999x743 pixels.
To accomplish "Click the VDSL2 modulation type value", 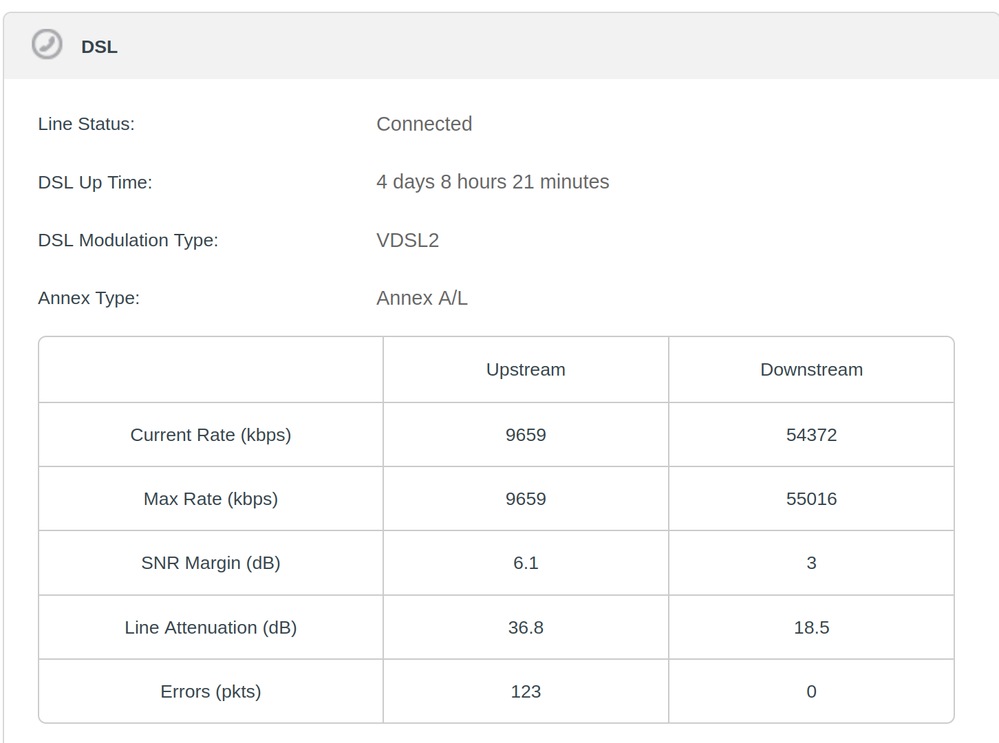I will pyautogui.click(x=407, y=240).
